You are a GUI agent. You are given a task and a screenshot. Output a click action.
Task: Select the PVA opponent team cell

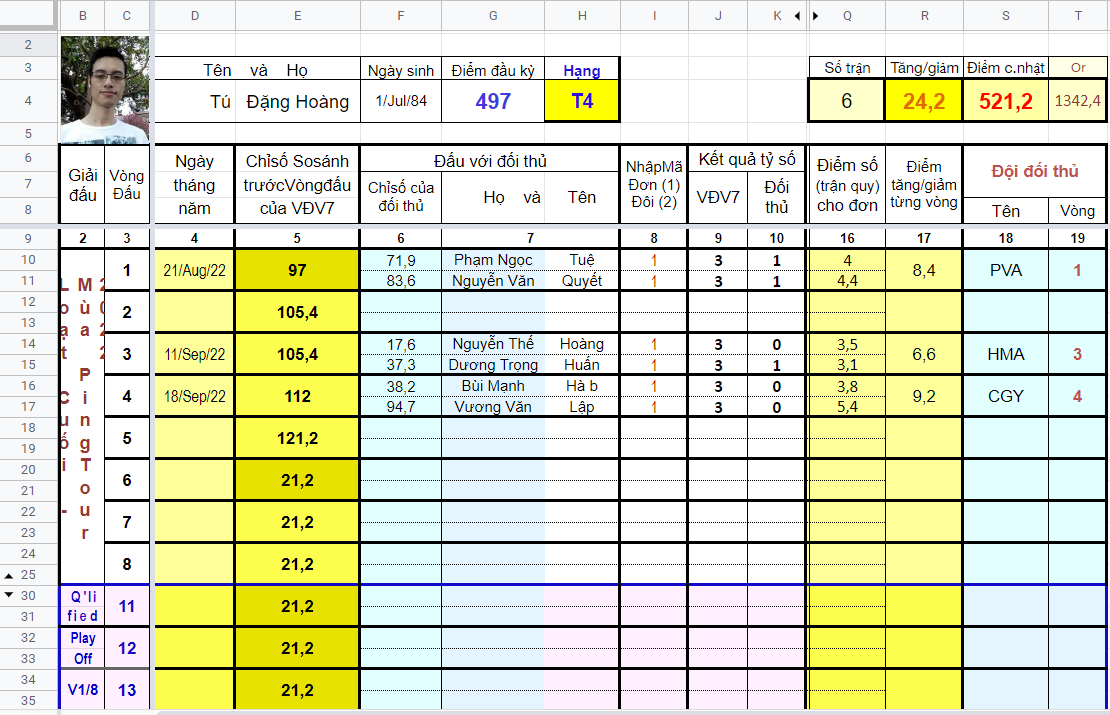coord(1006,270)
